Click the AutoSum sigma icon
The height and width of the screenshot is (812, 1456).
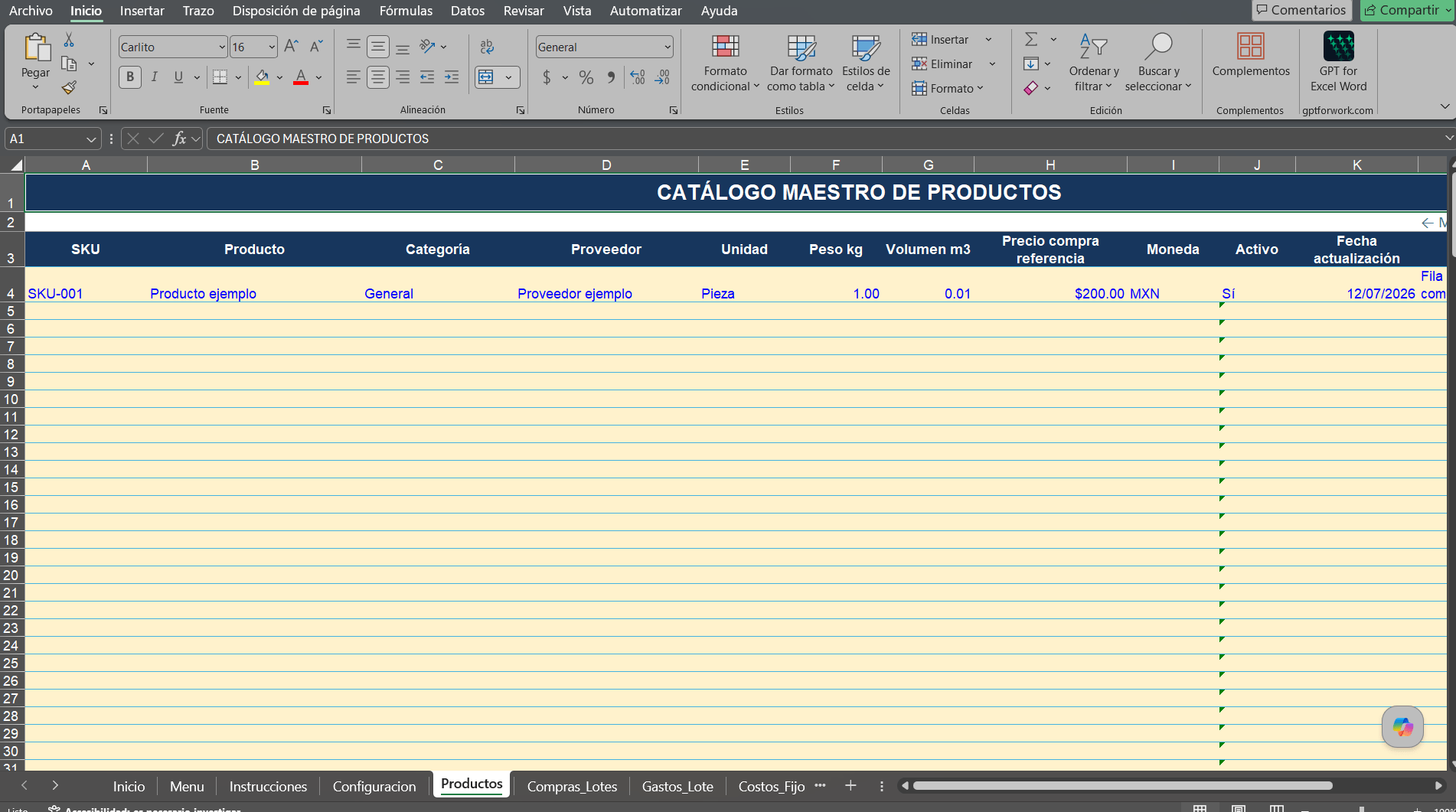click(1031, 39)
